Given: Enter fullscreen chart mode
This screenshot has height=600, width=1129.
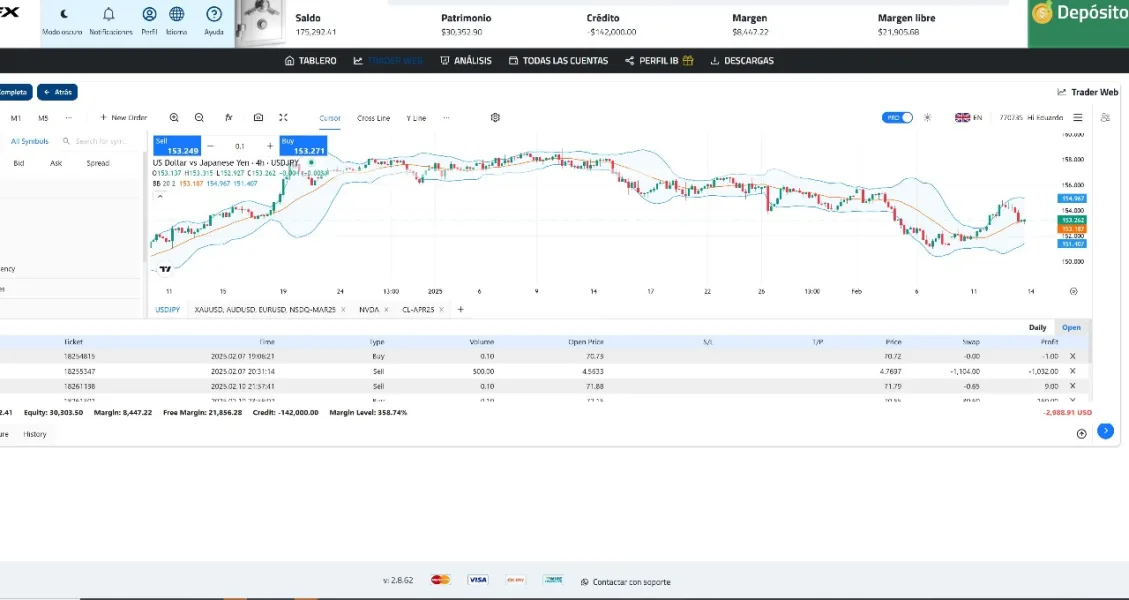Looking at the screenshot, I should 283,118.
